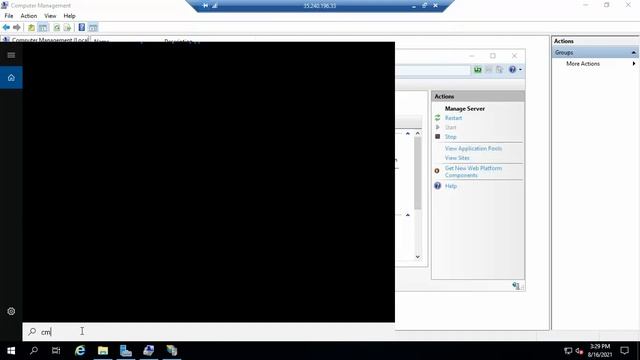Select Home icon in Start search sidebar
The width and height of the screenshot is (640, 360).
tap(11, 78)
